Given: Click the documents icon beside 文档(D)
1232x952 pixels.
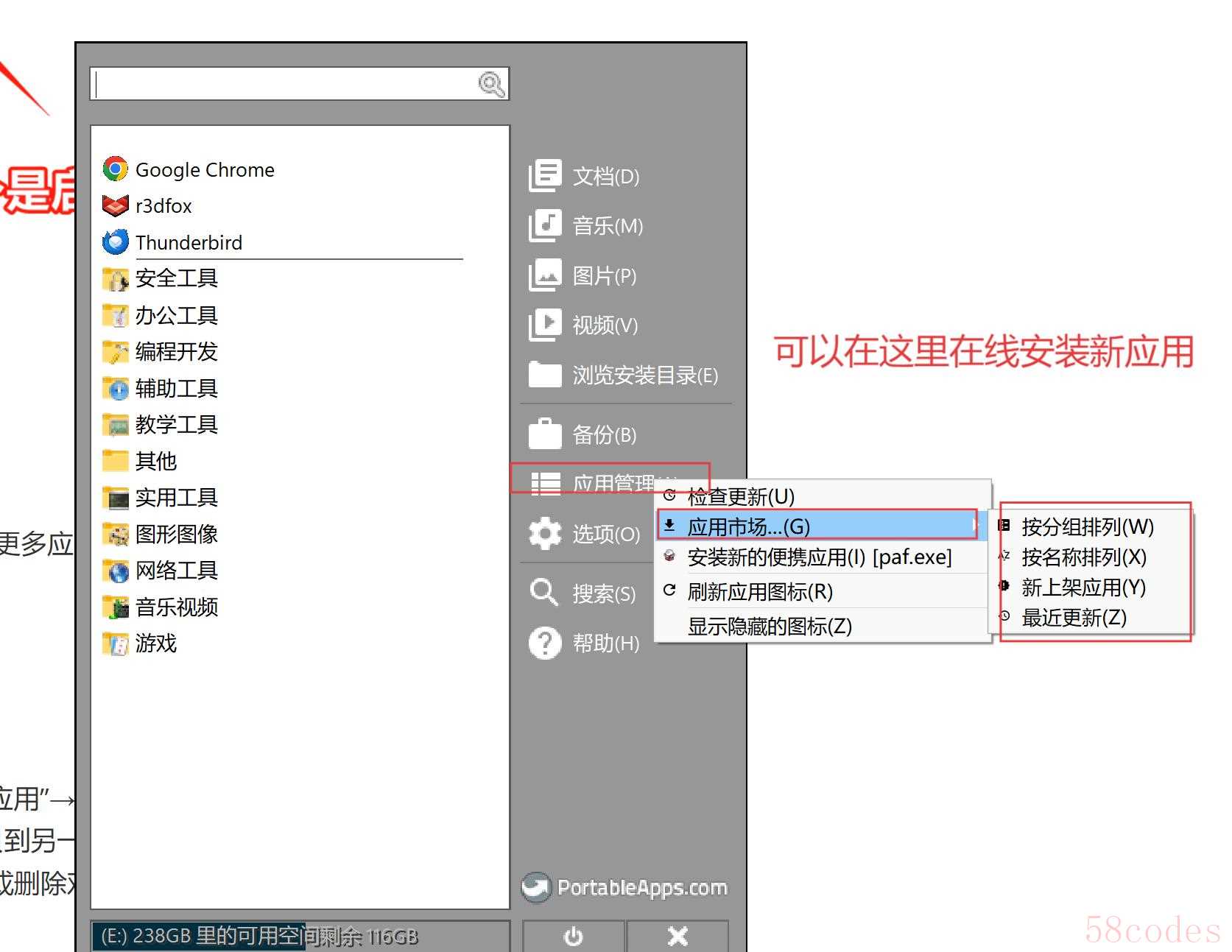Looking at the screenshot, I should point(545,175).
